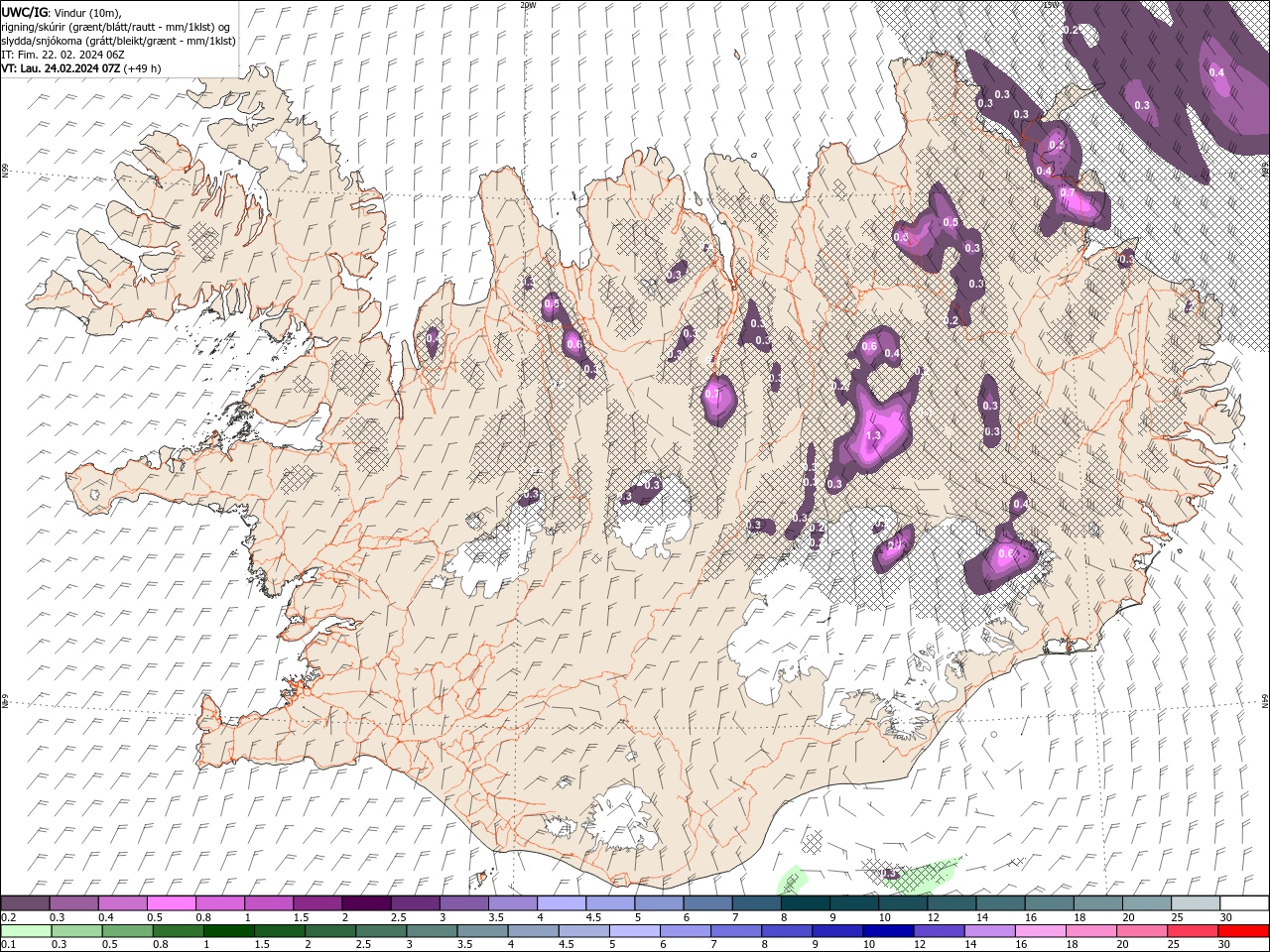Click the '15W' longitude label at top

click(1051, 5)
